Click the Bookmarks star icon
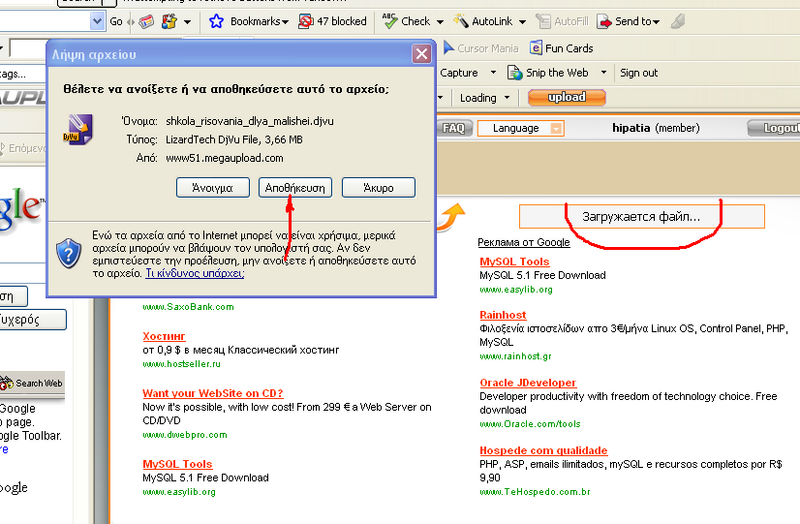 [x=216, y=21]
